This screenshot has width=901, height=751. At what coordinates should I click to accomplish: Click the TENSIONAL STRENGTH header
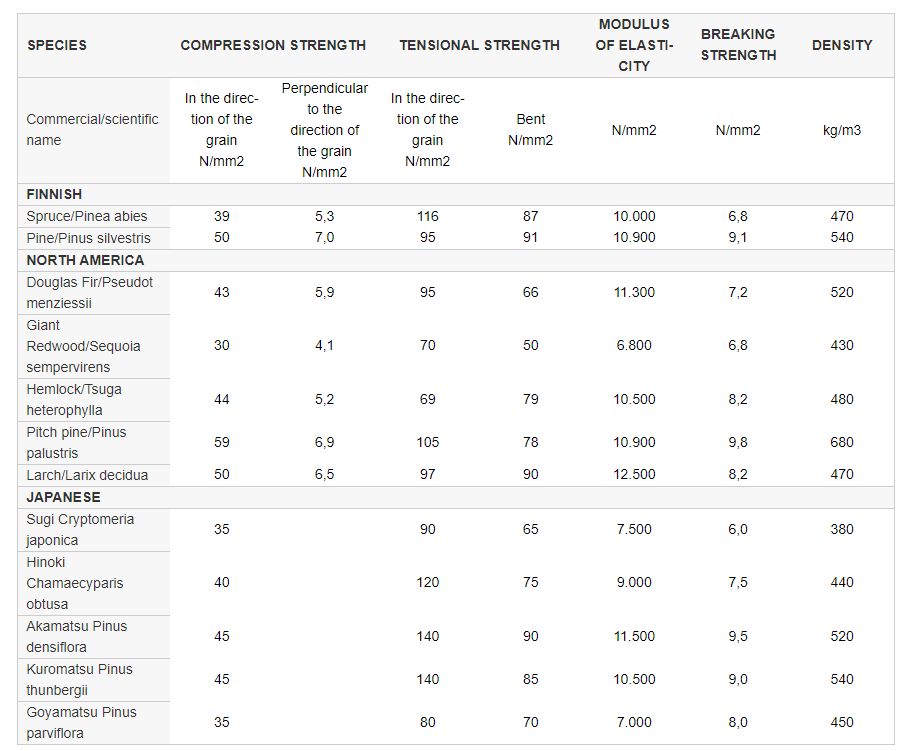pyautogui.click(x=479, y=45)
